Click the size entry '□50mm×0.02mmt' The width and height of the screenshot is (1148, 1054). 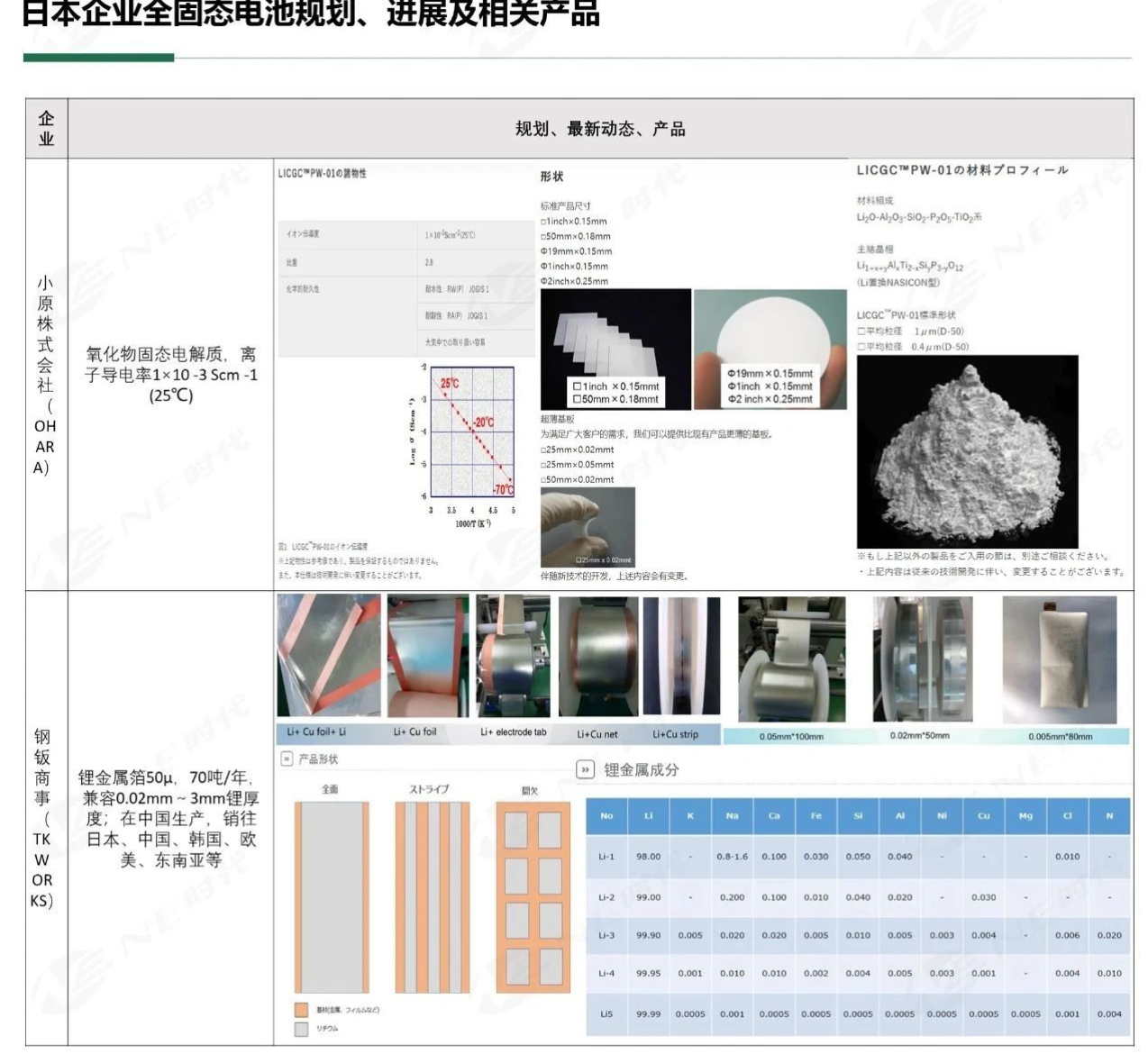577,480
